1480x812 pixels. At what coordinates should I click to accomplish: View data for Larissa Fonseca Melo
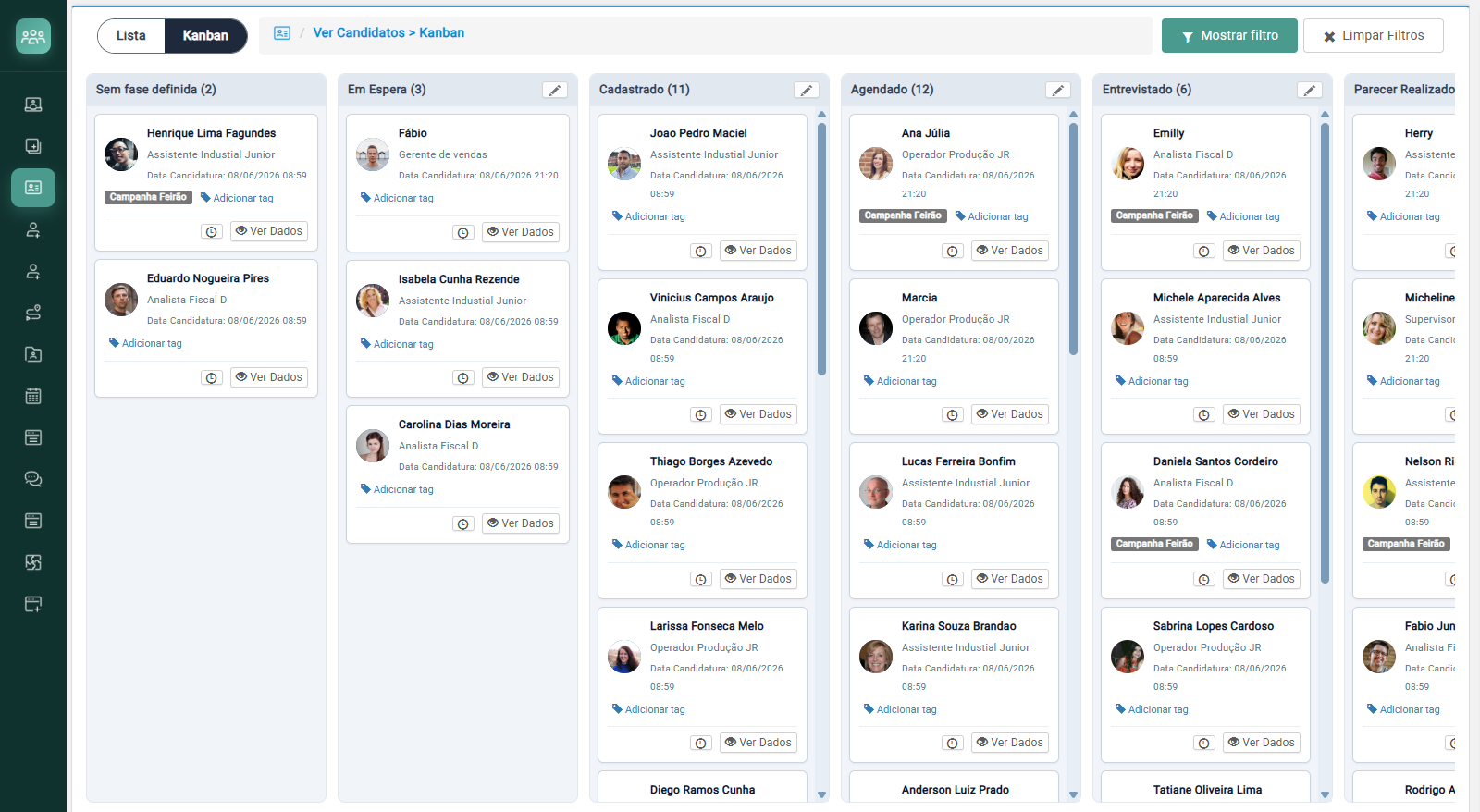[758, 743]
